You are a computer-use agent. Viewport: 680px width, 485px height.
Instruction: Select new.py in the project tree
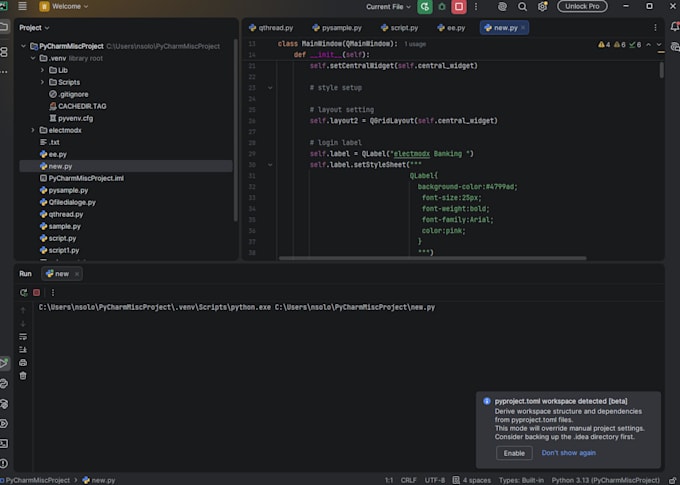pos(126,166)
